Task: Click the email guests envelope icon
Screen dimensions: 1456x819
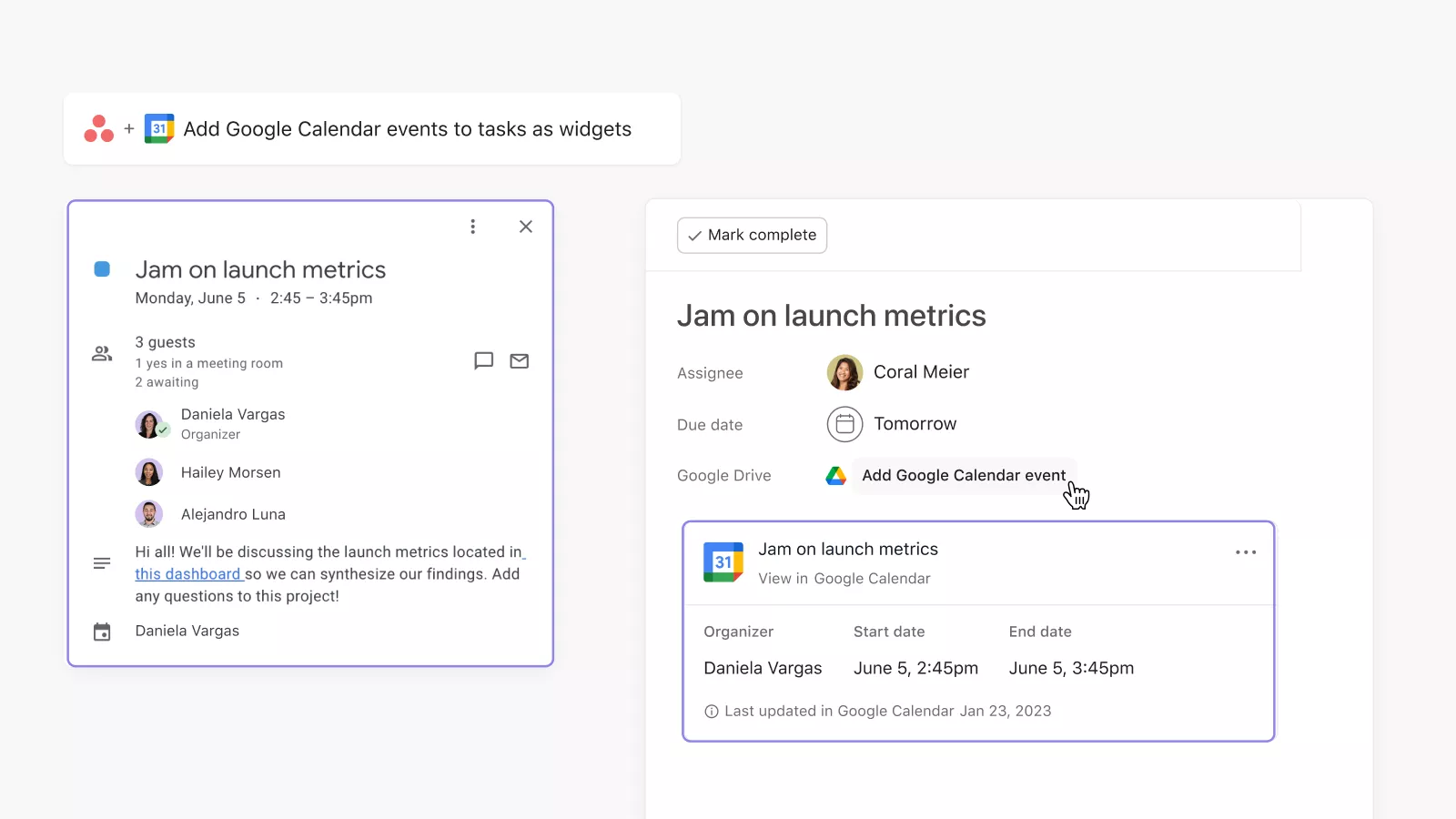Action: [x=520, y=361]
